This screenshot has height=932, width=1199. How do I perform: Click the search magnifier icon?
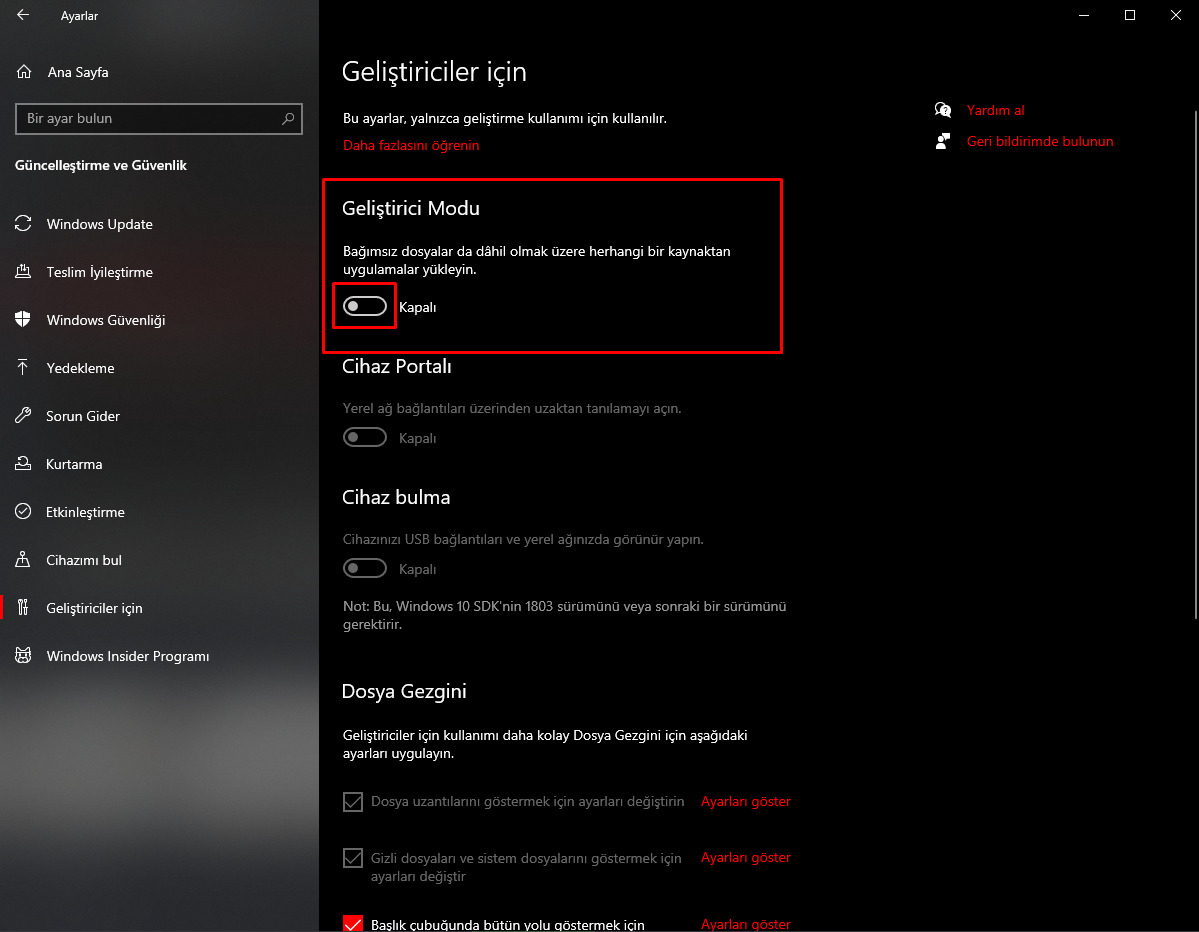click(x=288, y=119)
